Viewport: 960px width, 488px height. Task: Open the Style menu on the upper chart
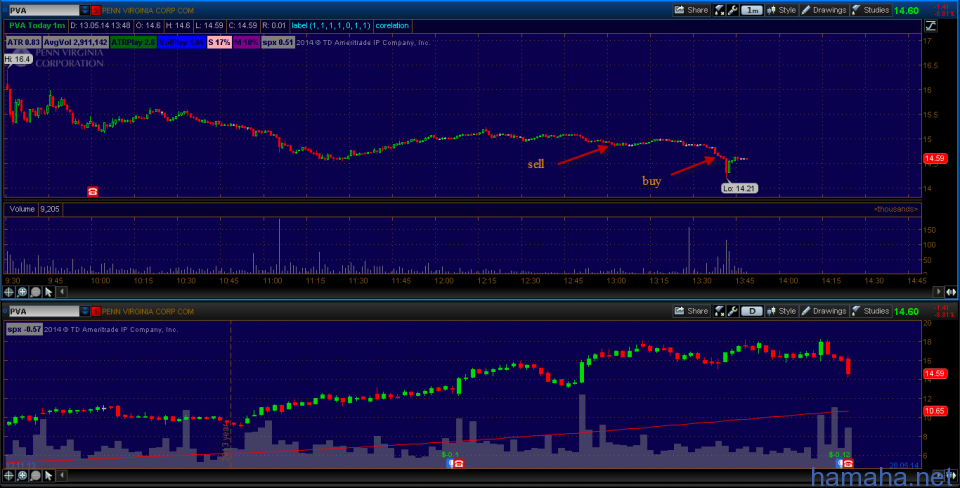(781, 10)
